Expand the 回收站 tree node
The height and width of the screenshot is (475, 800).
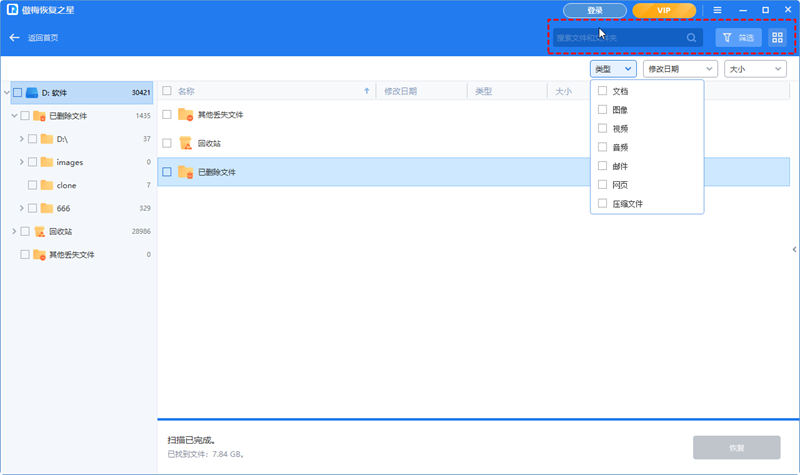[x=14, y=232]
